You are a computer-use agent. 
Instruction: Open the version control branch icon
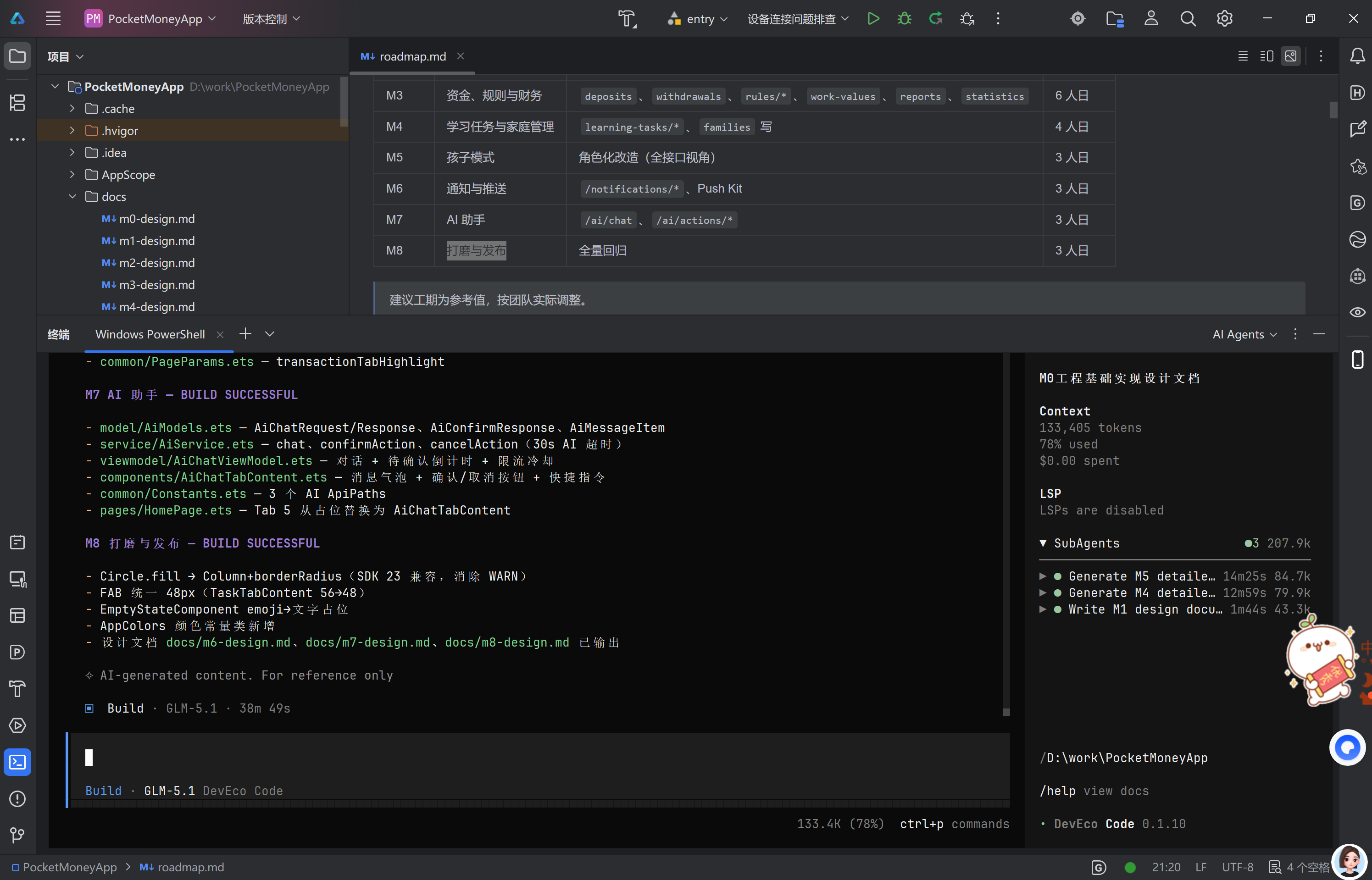coord(18,836)
